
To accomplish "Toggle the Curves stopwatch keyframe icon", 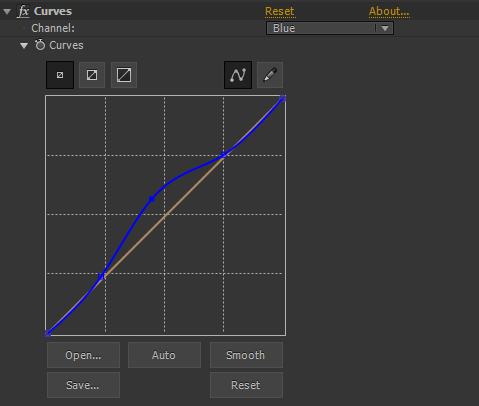I will [40, 45].
